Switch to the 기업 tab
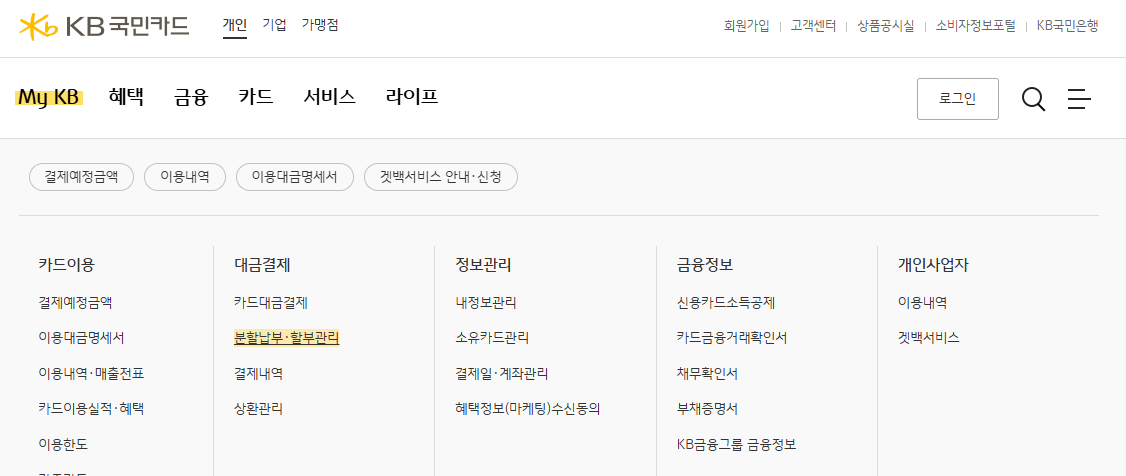The image size is (1126, 476). 274,25
